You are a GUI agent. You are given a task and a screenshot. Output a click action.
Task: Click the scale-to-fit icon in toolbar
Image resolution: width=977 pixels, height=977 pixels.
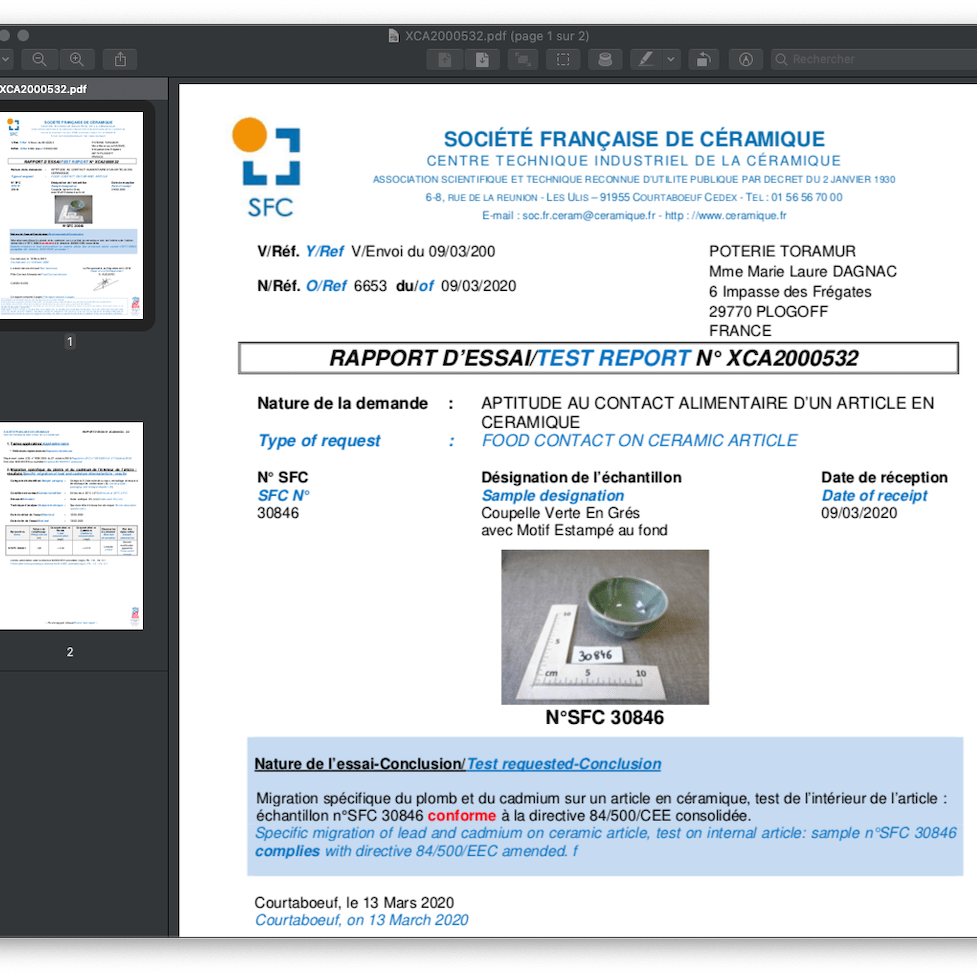click(522, 59)
